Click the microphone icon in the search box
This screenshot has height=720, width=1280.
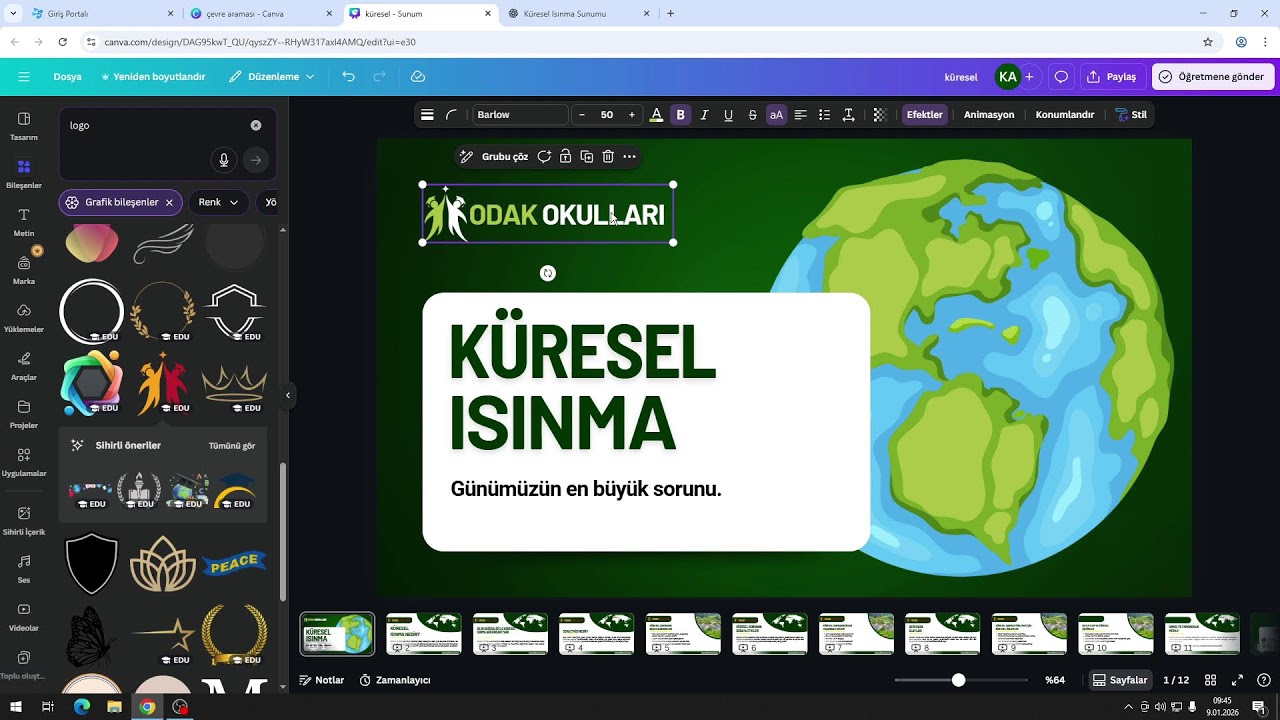(224, 160)
